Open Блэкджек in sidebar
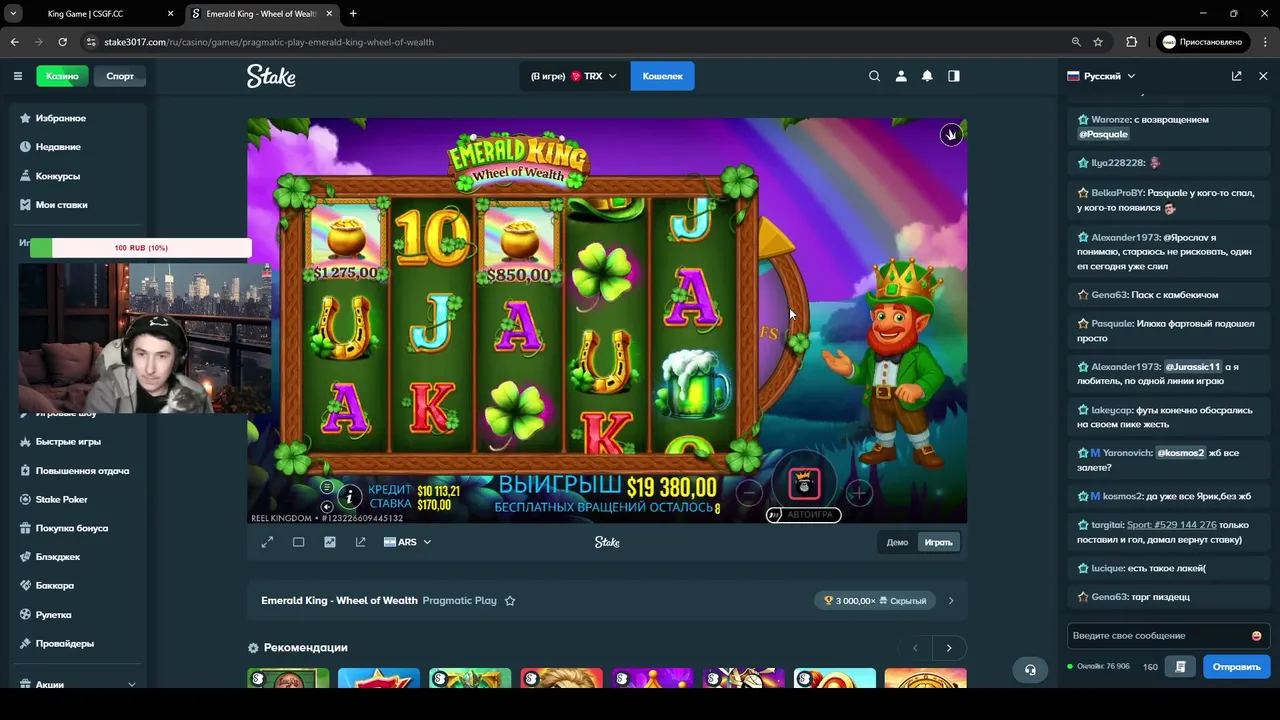1280x720 pixels. tap(78, 557)
